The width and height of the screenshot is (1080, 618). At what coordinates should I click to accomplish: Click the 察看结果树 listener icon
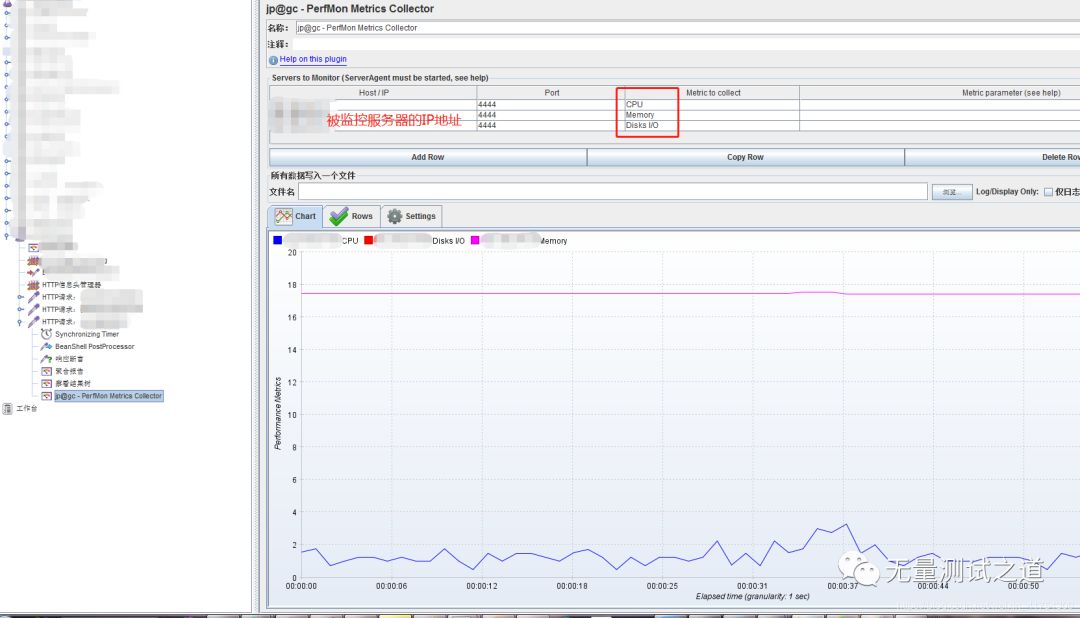[x=46, y=383]
